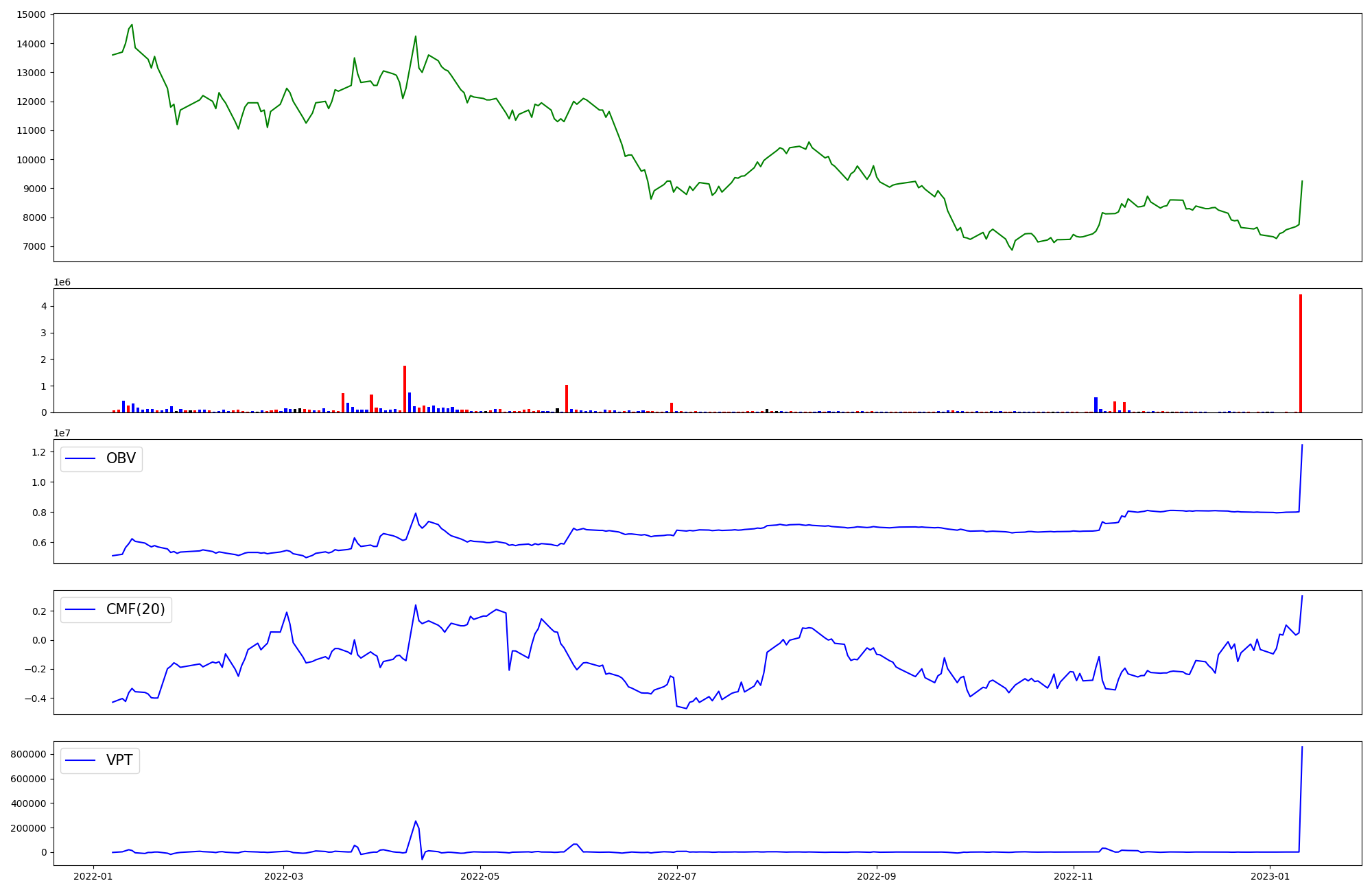Image resolution: width=1372 pixels, height=892 pixels.
Task: Click the 2022-07 x-axis date label
Action: (x=677, y=876)
